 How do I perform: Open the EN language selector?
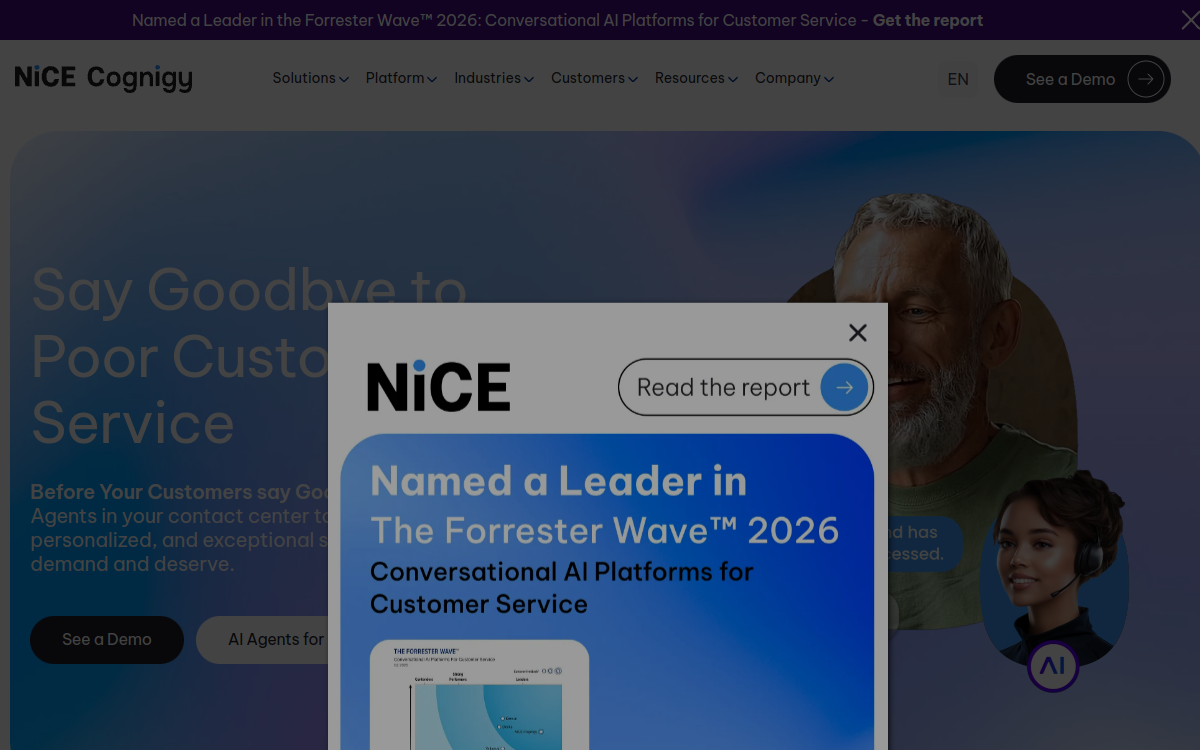[958, 79]
